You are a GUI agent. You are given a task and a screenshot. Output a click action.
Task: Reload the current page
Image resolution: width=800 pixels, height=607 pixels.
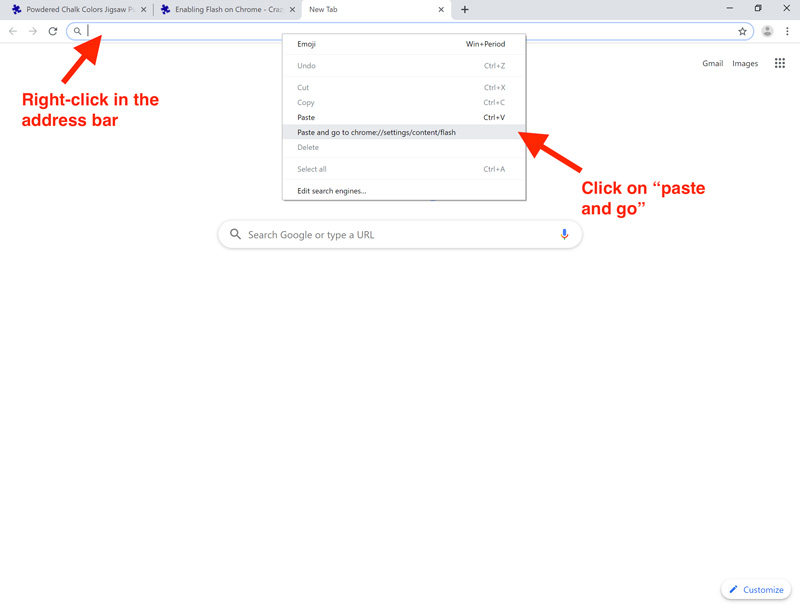[x=53, y=31]
